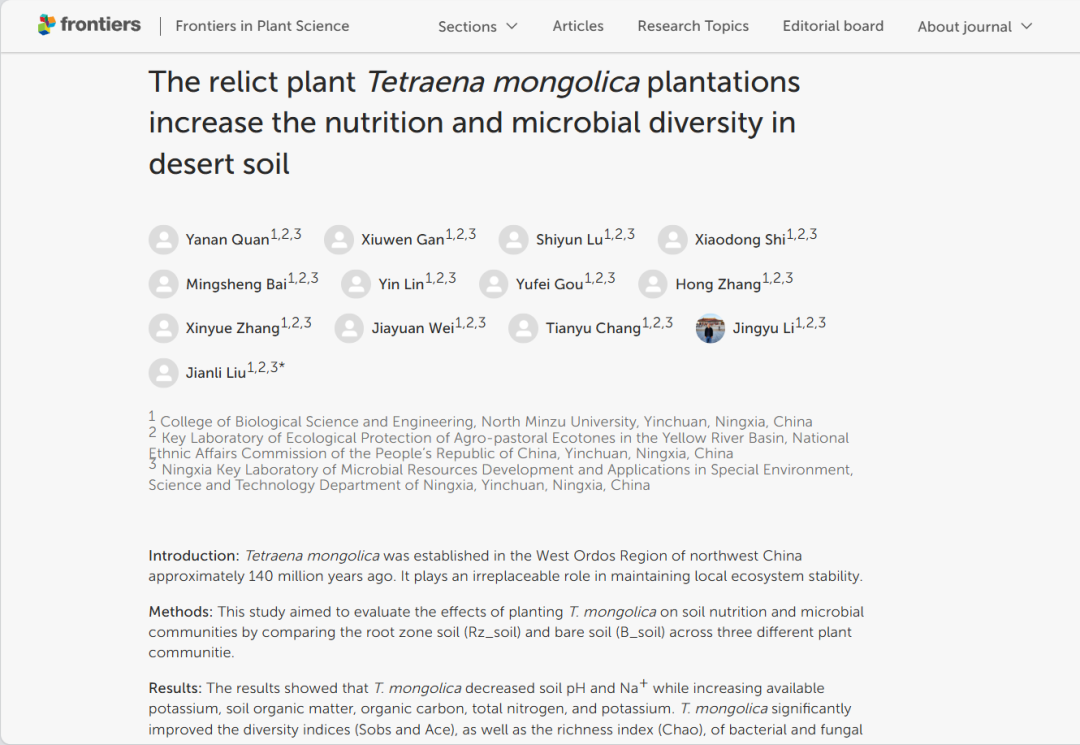Go to the Articles page
The image size is (1080, 745).
(578, 26)
